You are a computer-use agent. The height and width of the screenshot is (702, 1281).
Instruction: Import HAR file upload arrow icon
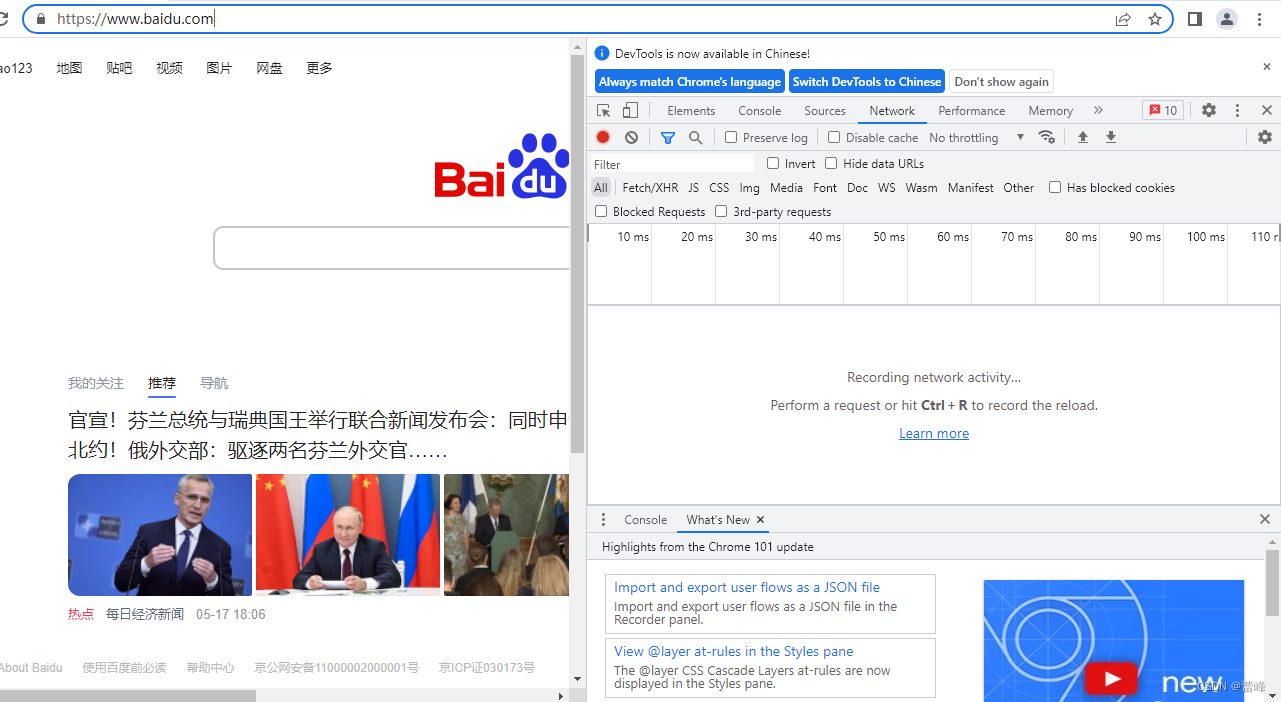(x=1082, y=137)
